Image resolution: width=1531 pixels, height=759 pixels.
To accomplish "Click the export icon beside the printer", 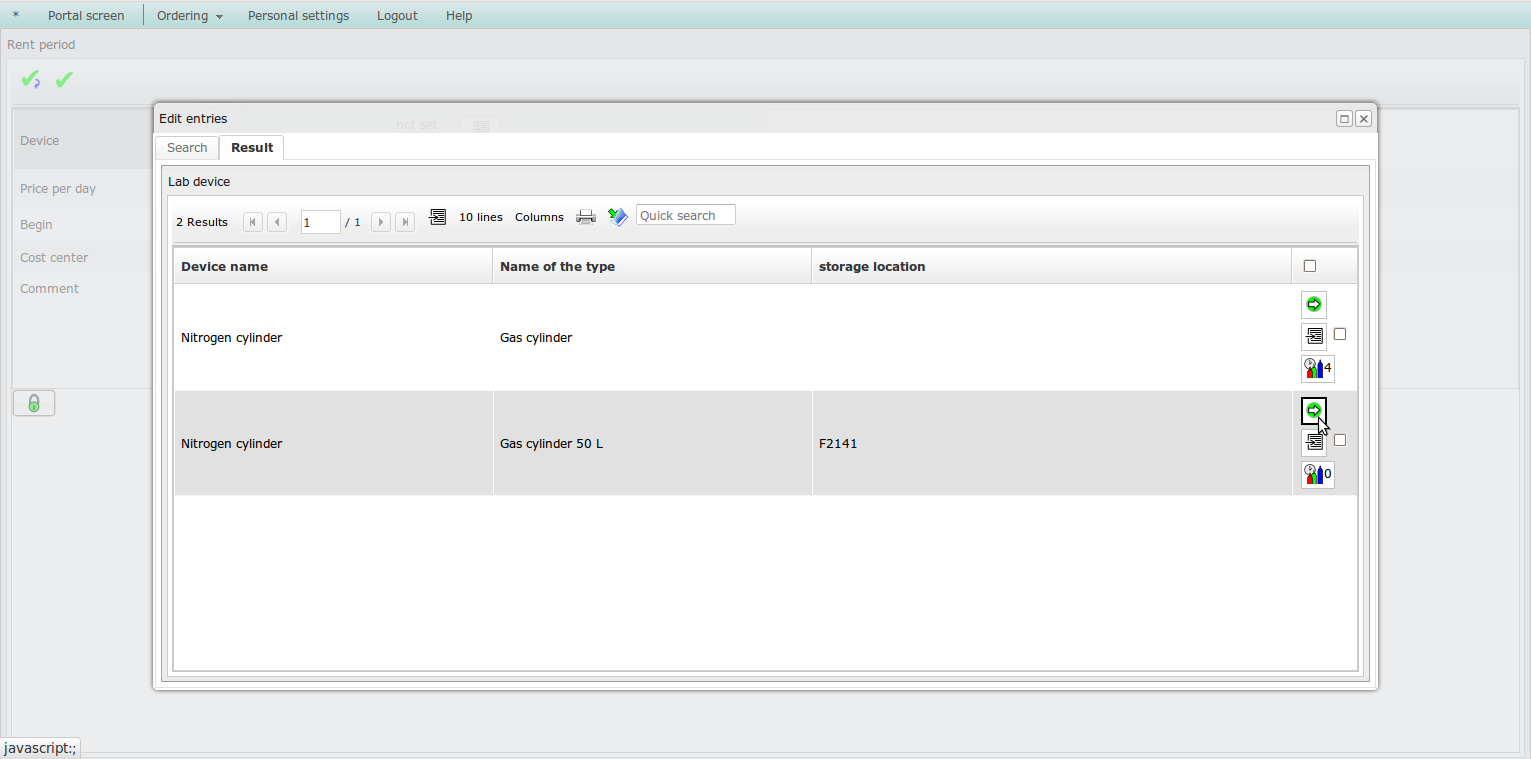I will [618, 217].
